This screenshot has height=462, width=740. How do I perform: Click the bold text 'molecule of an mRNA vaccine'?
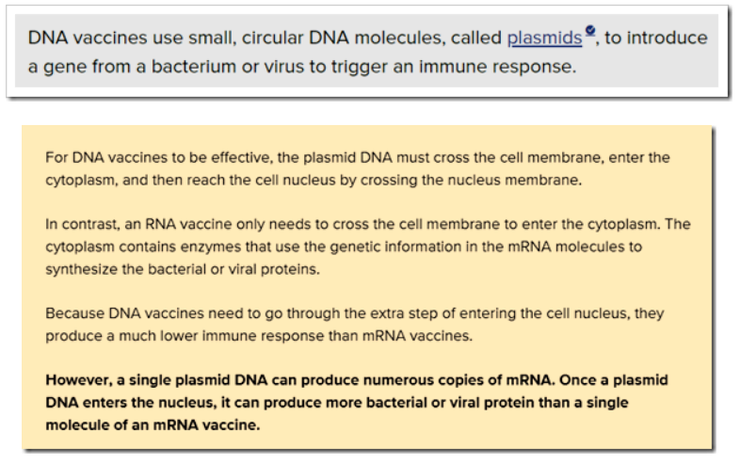click(x=152, y=425)
